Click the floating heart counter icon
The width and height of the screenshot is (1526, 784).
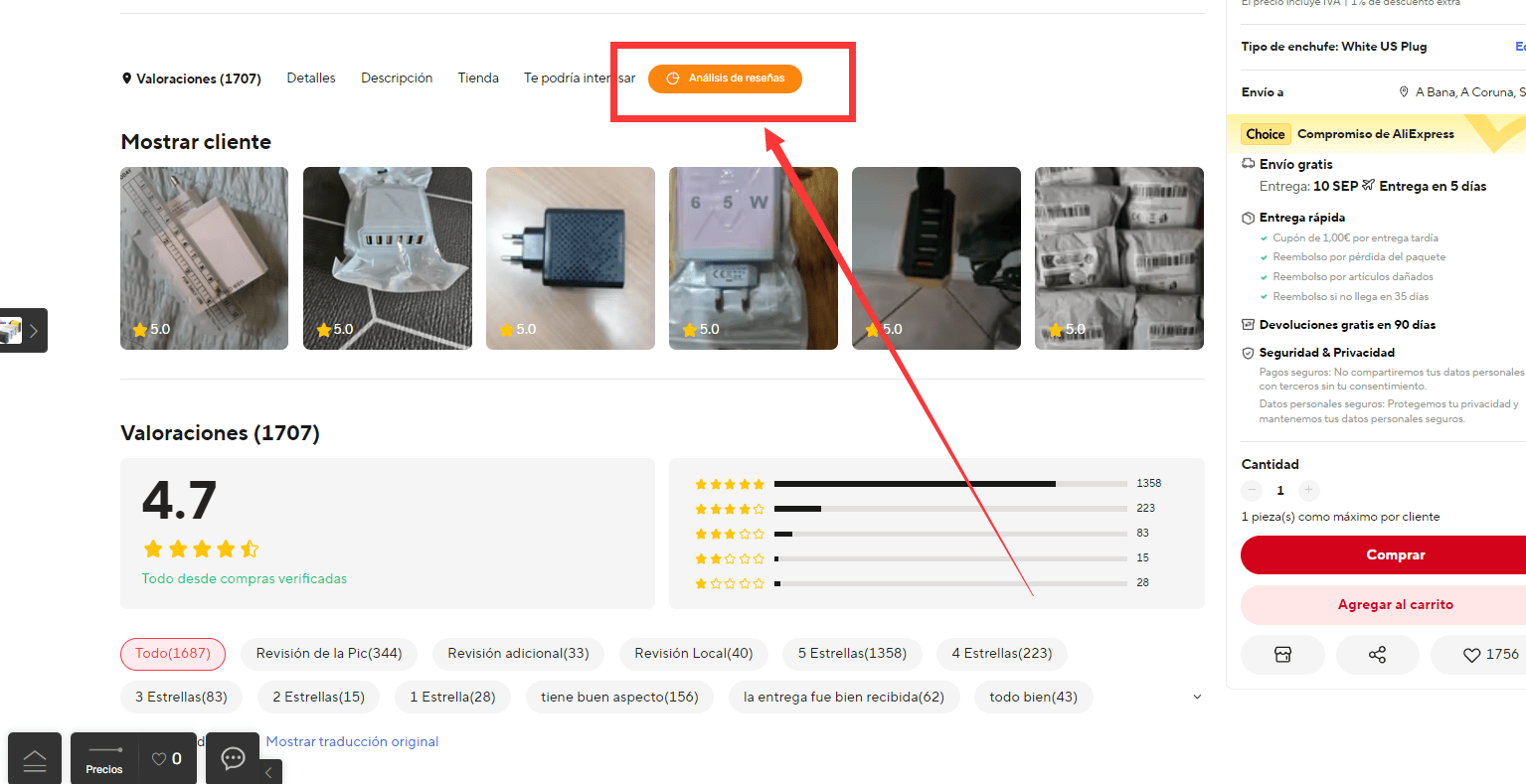(167, 759)
